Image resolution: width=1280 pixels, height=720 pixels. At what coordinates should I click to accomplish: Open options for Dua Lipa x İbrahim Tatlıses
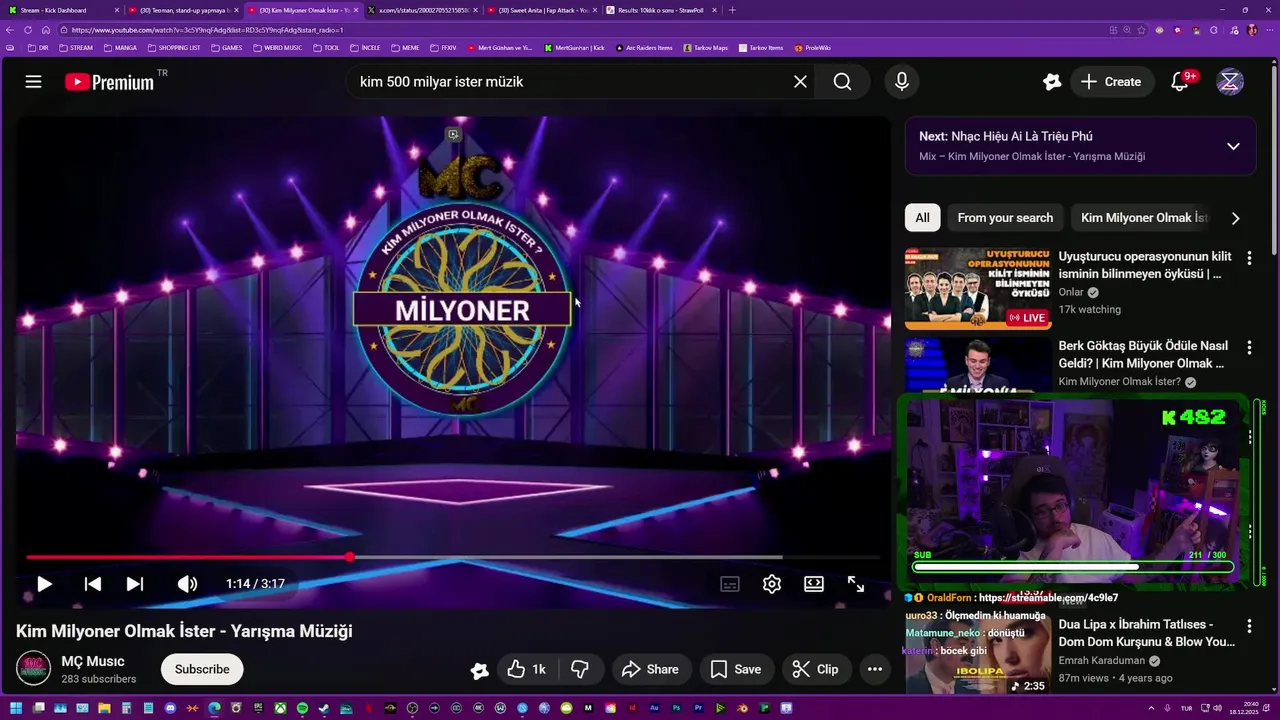point(1249,626)
